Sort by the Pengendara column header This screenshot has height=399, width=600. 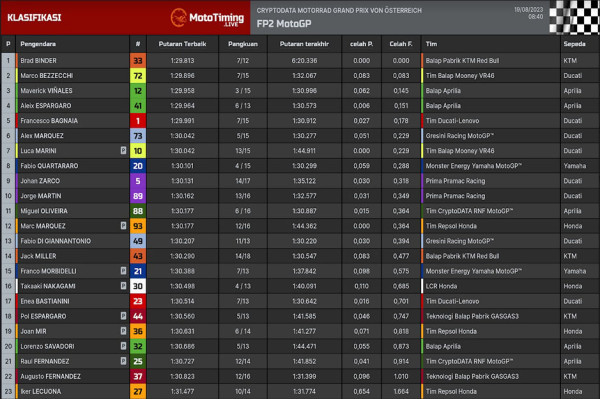[38, 44]
